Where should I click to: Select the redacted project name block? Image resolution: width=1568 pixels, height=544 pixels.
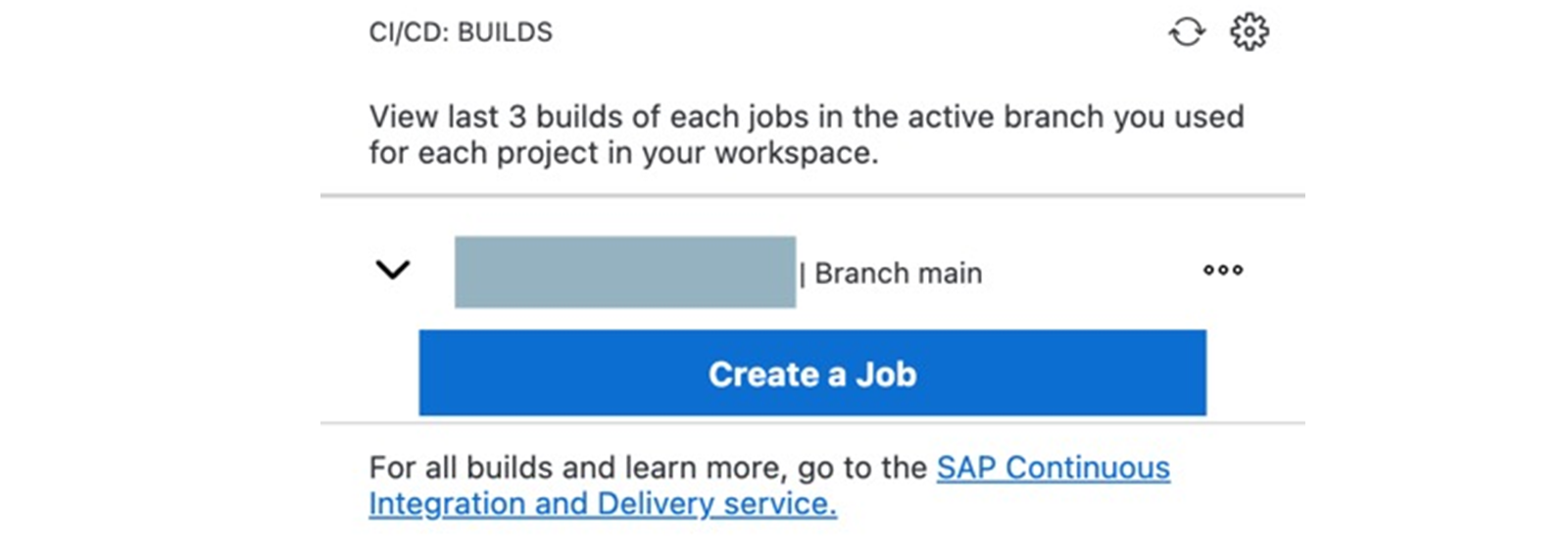click(x=625, y=272)
